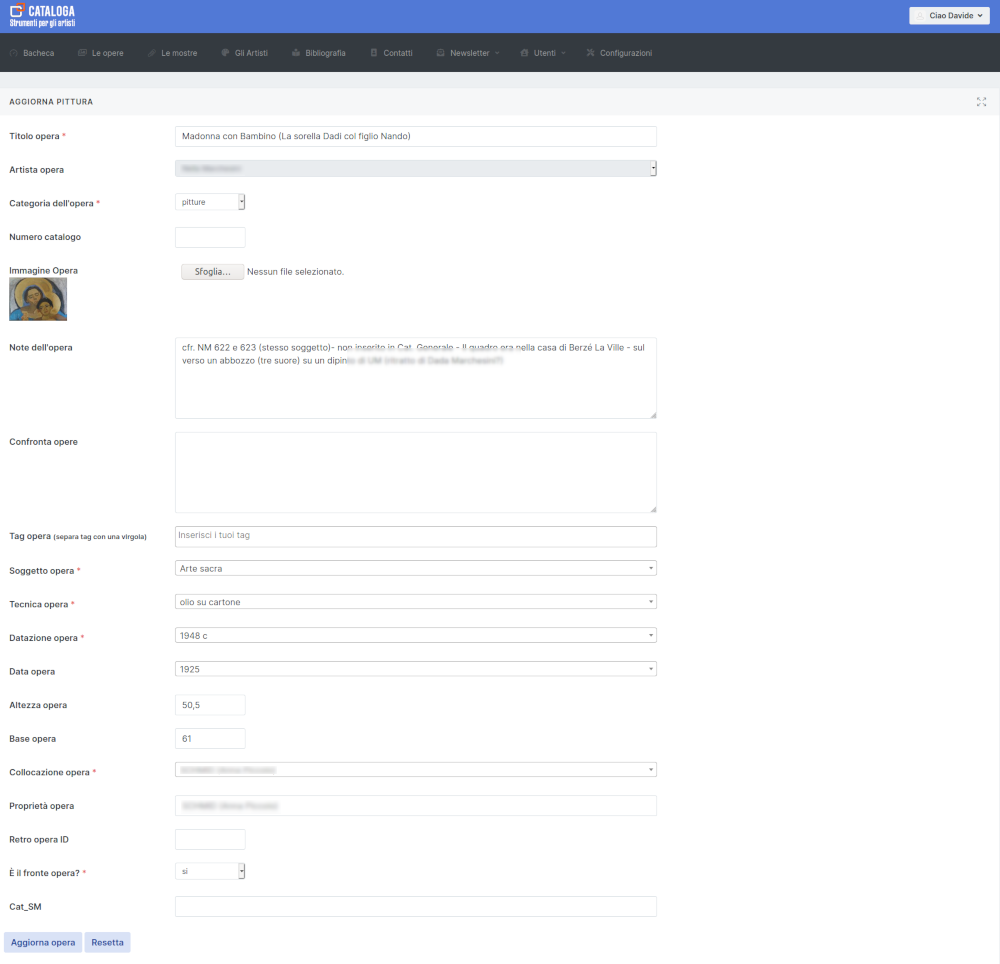The width and height of the screenshot is (1000, 964).
Task: Open the Datazione opera dropdown
Action: pos(416,636)
